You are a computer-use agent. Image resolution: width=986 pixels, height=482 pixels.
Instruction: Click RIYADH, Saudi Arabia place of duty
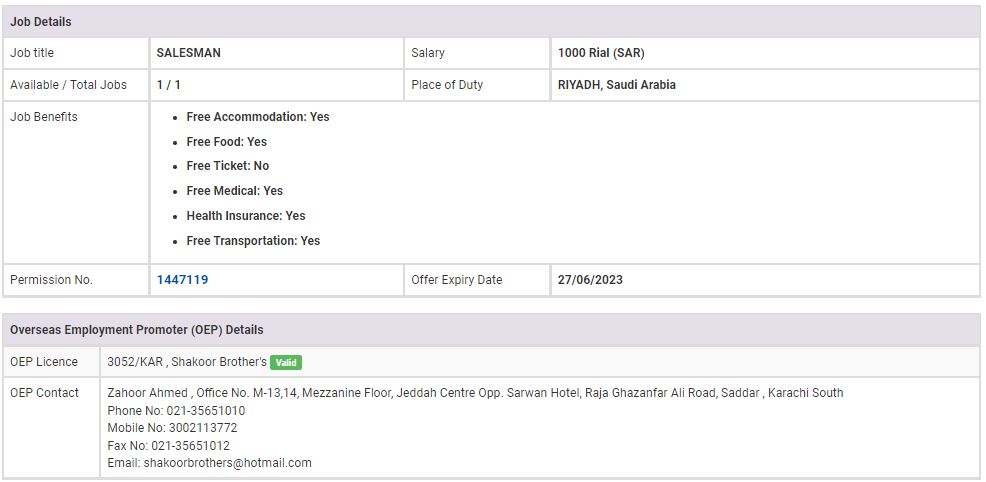tap(616, 85)
